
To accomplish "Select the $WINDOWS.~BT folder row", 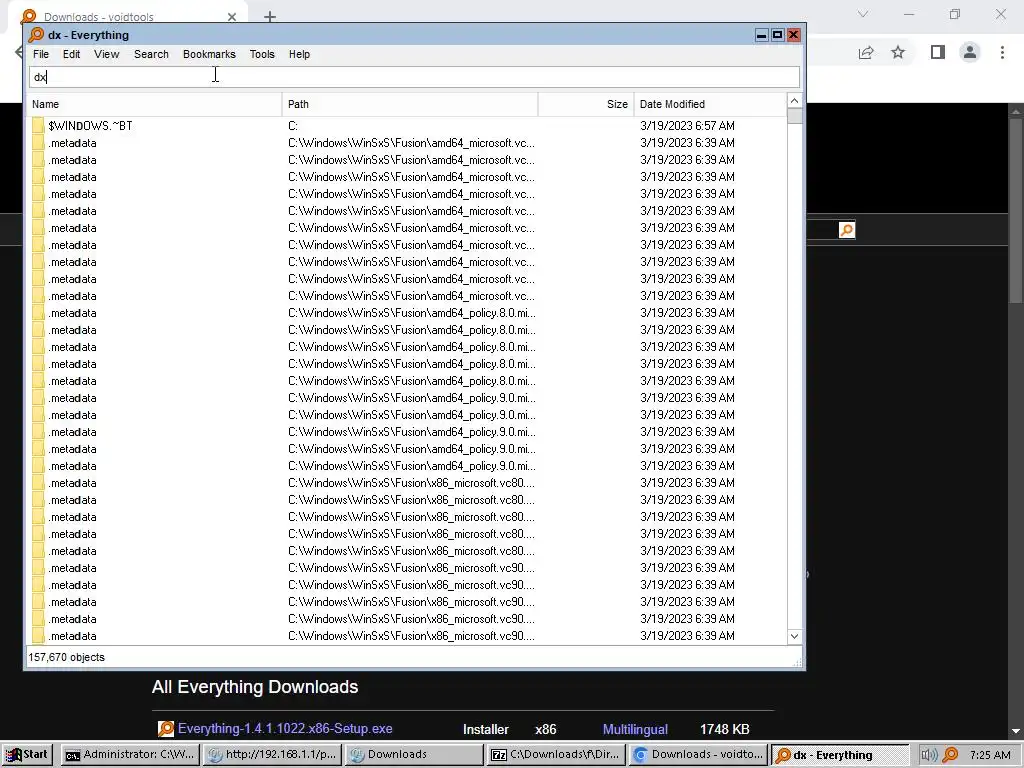I will (x=408, y=125).
